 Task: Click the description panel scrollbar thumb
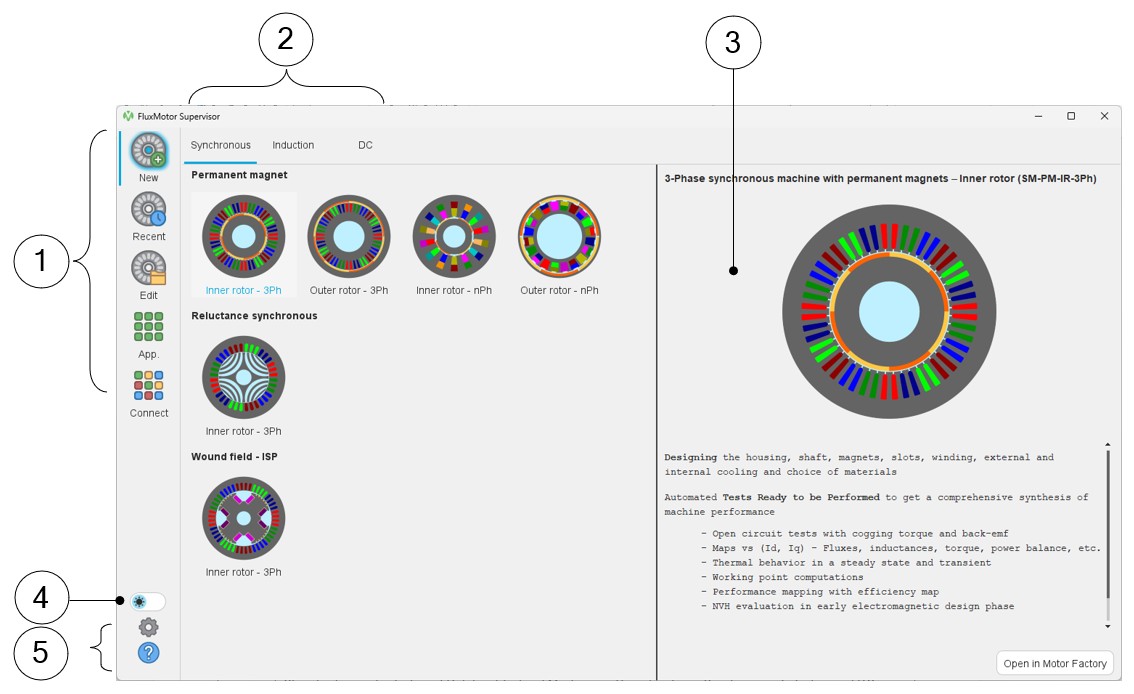[1107, 524]
